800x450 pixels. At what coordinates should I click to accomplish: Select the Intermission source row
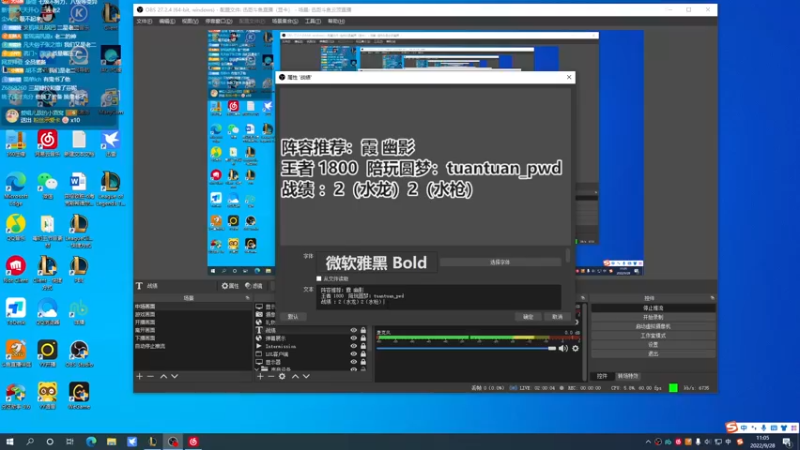click(311, 346)
